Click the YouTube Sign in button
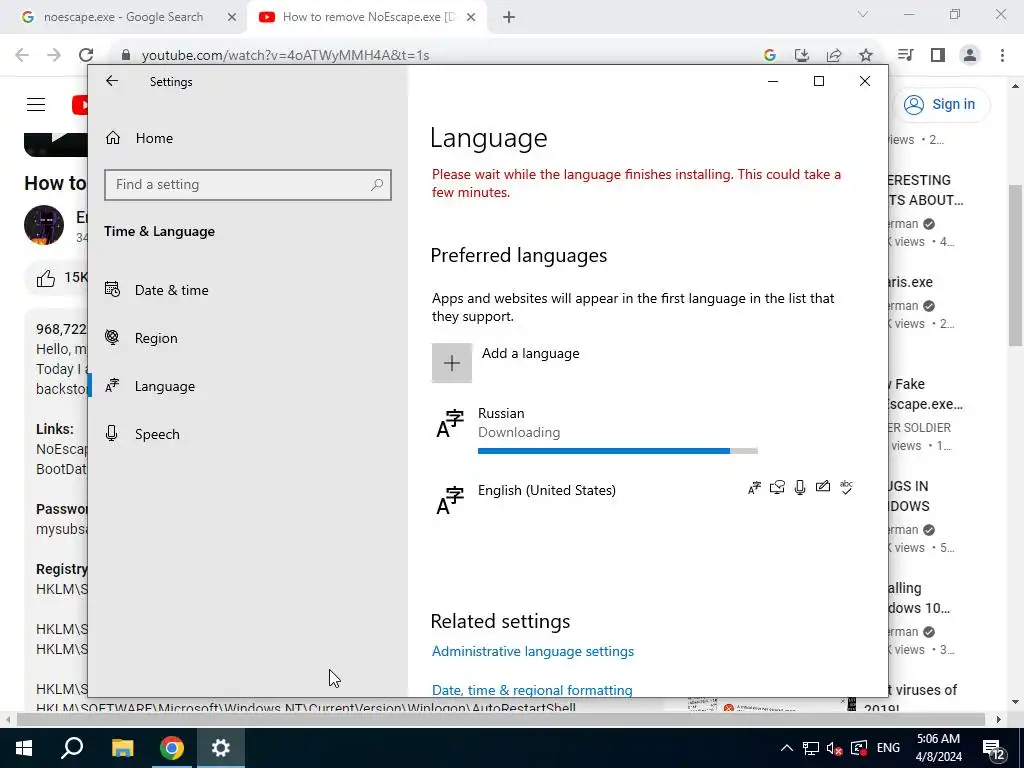Image resolution: width=1024 pixels, height=768 pixels. [x=940, y=104]
